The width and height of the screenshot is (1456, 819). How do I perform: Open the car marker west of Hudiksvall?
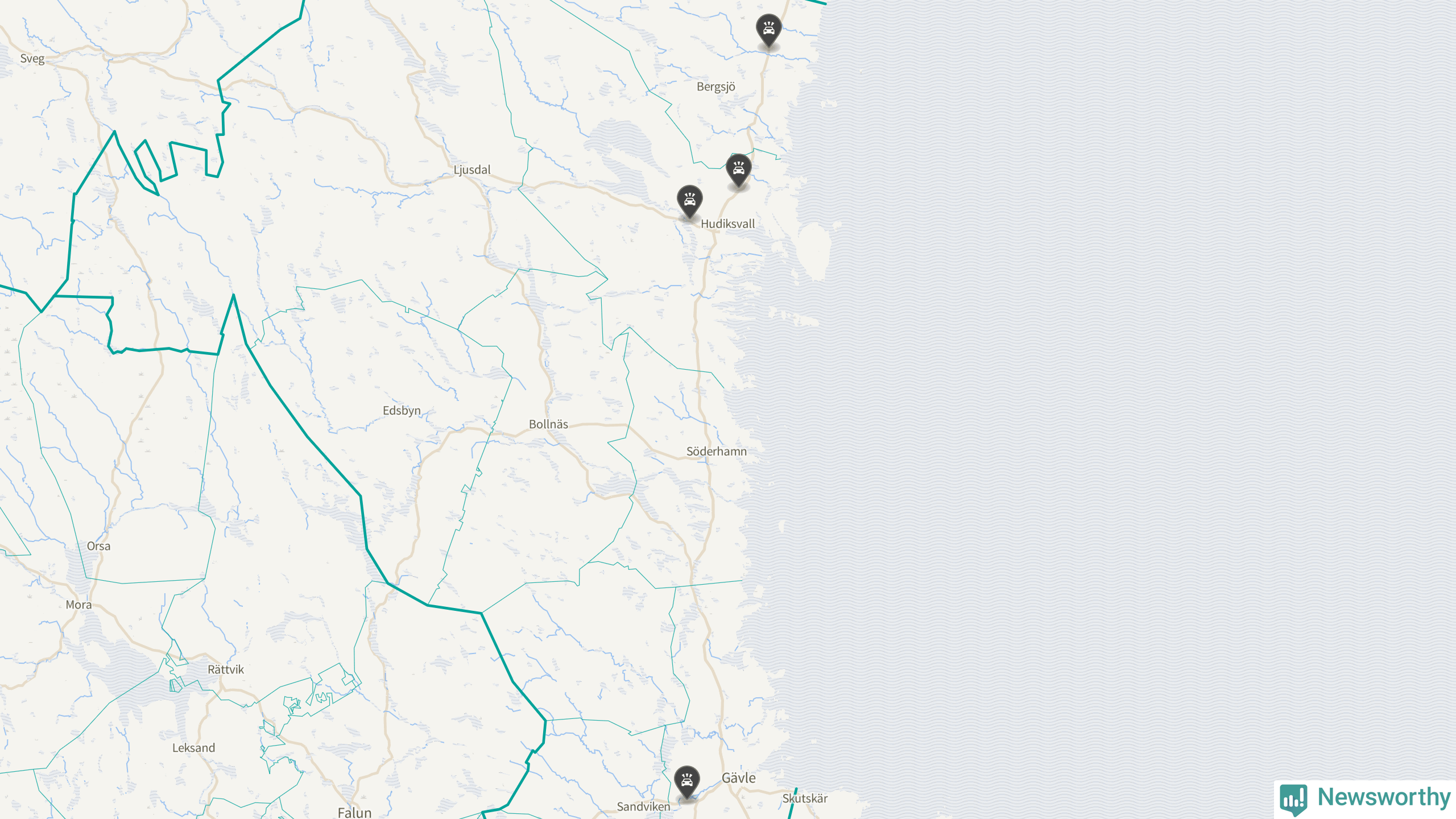point(689,202)
